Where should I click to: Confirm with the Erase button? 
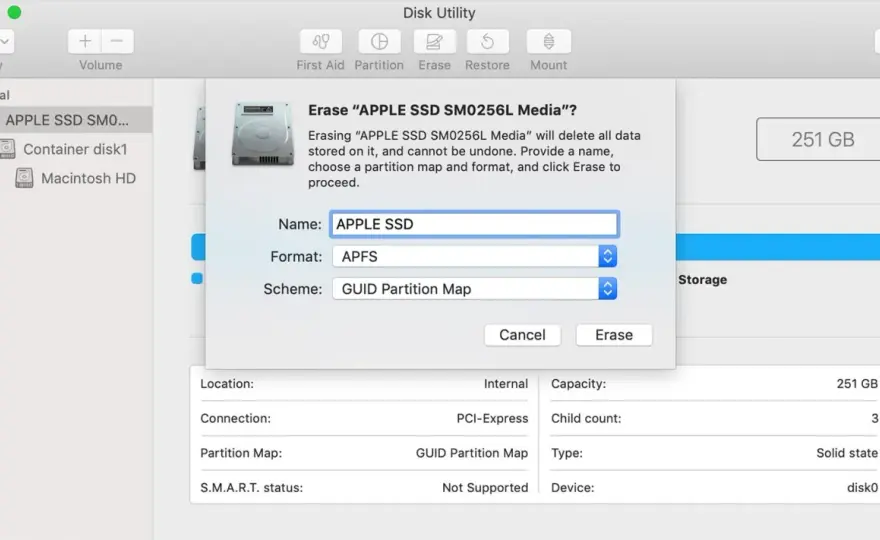click(614, 335)
